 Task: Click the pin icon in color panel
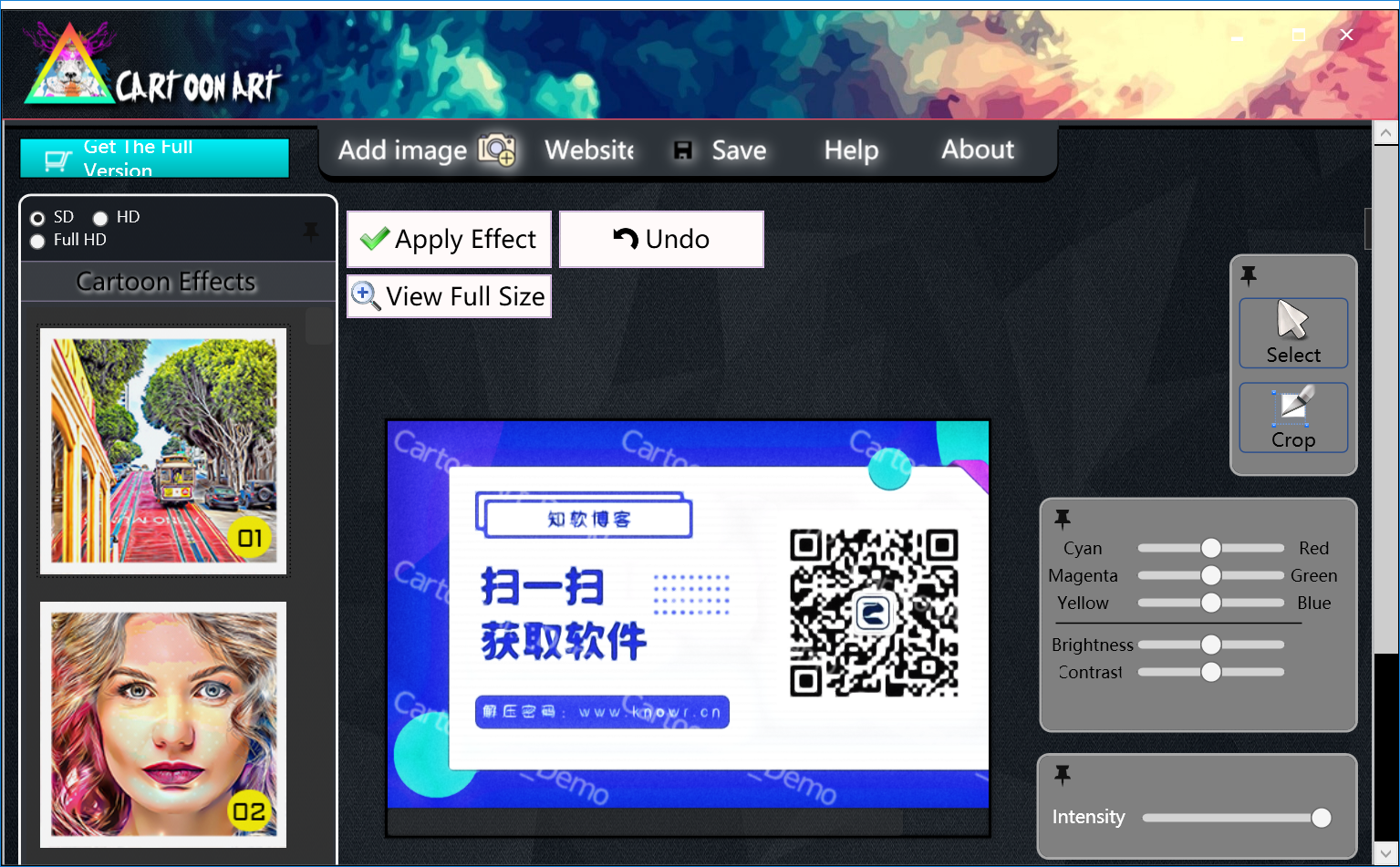coord(1063,519)
